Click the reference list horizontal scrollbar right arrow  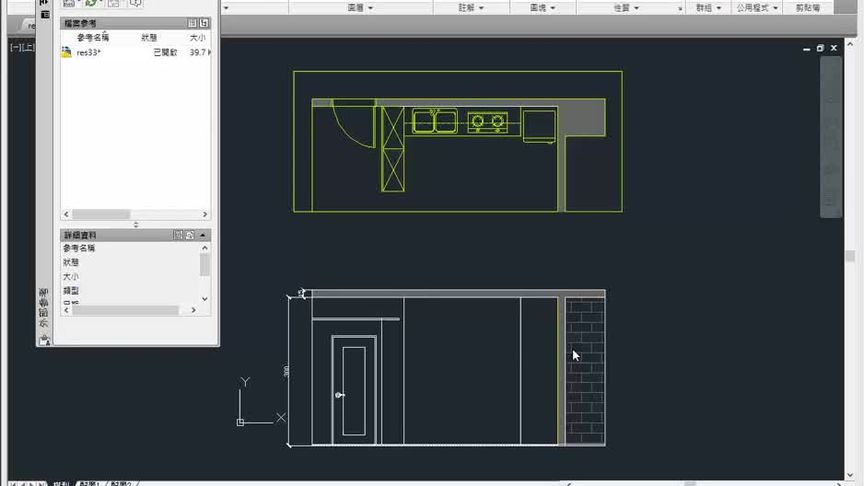[205, 214]
